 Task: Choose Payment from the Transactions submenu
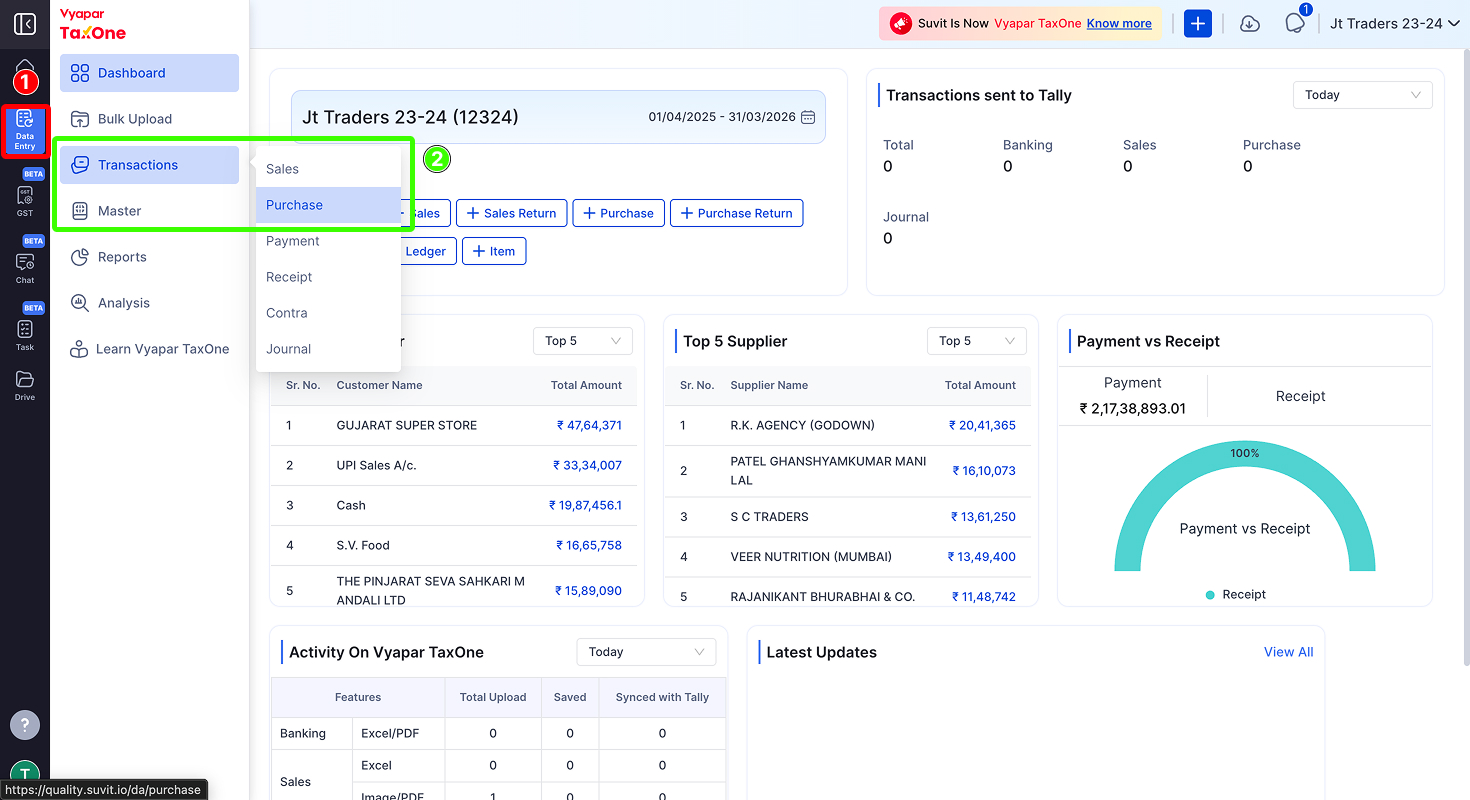click(x=328, y=241)
